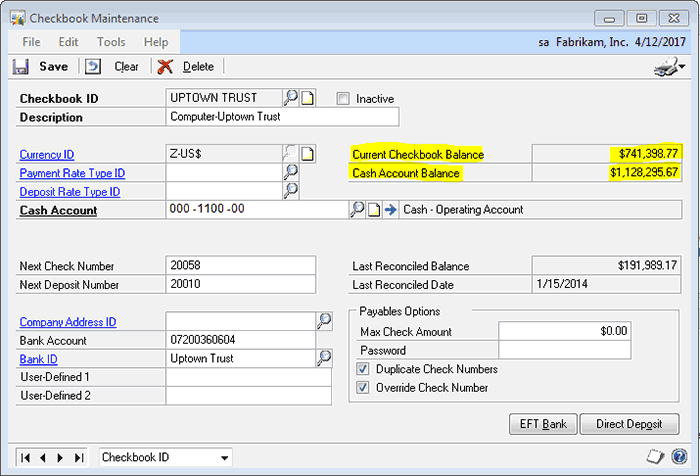Click the window note icon at bottom right
The width and height of the screenshot is (700, 476).
click(x=655, y=457)
